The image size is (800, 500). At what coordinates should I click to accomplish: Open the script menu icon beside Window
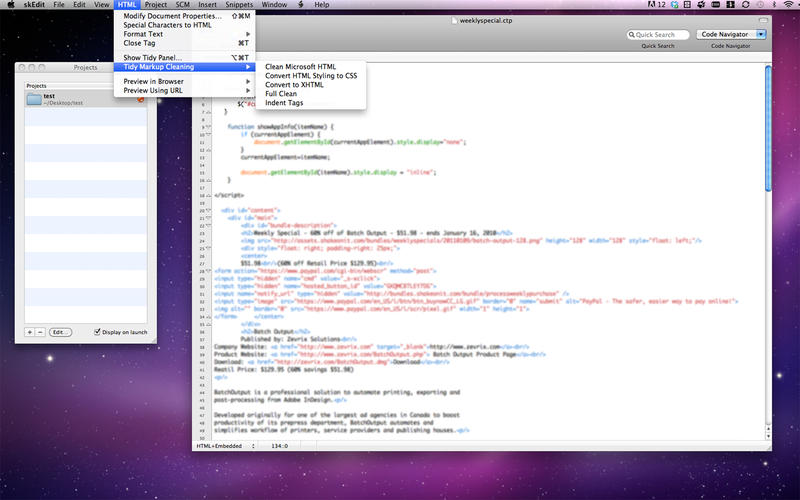[x=300, y=6]
